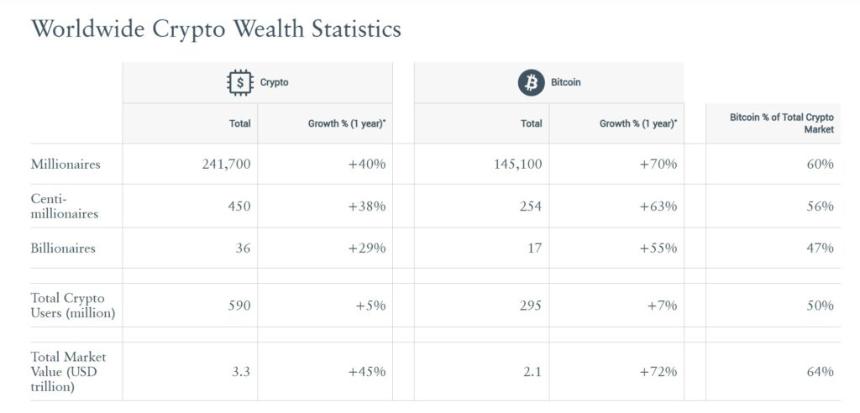
Task: Click the Worldwide Crypto Wealth Statistics heading
Action: point(216,29)
